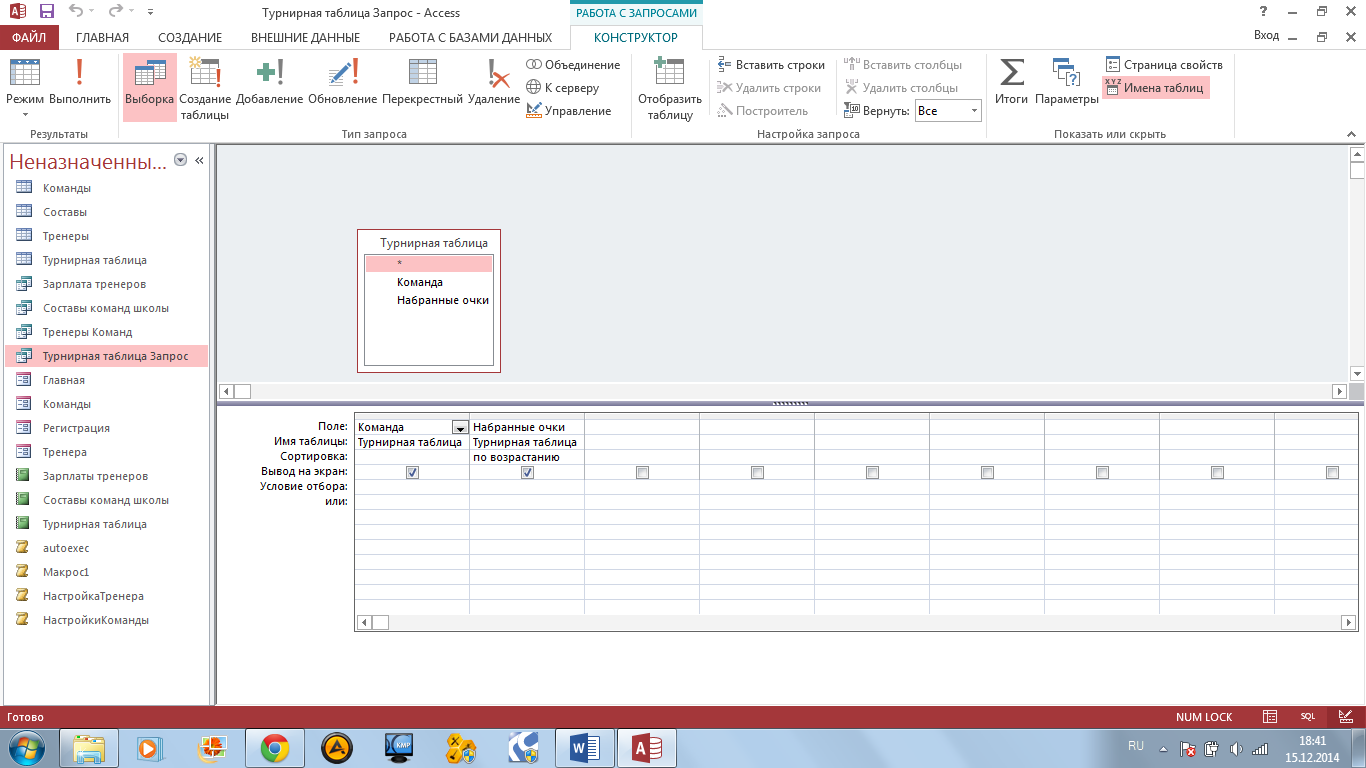Click Набранные очки field in table box
1366x768 pixels.
point(442,300)
